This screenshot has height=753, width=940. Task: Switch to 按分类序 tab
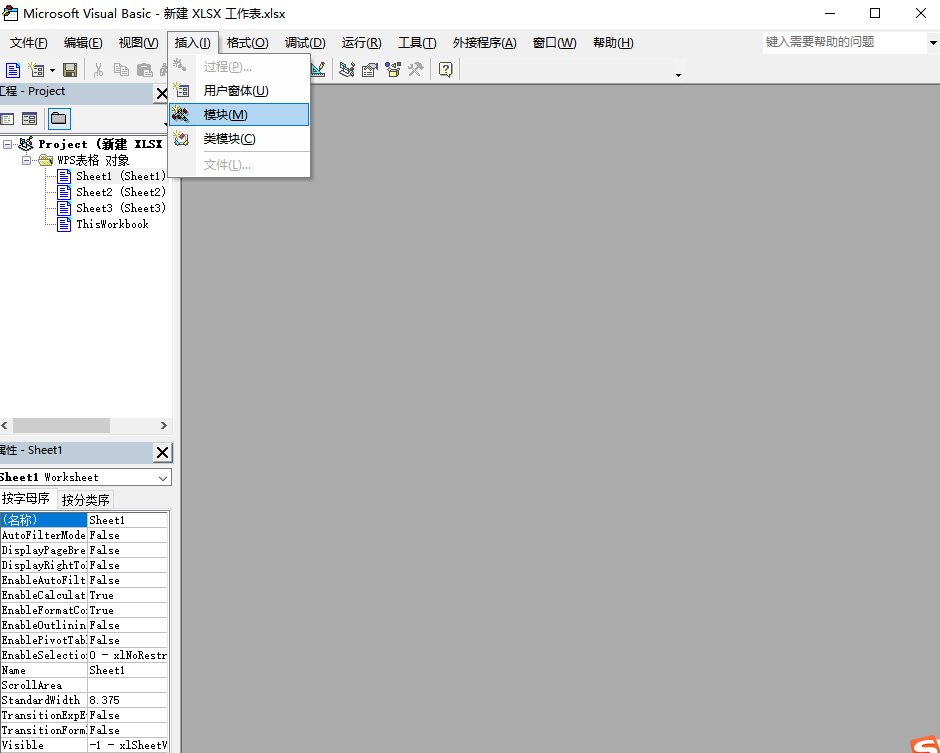coord(85,499)
